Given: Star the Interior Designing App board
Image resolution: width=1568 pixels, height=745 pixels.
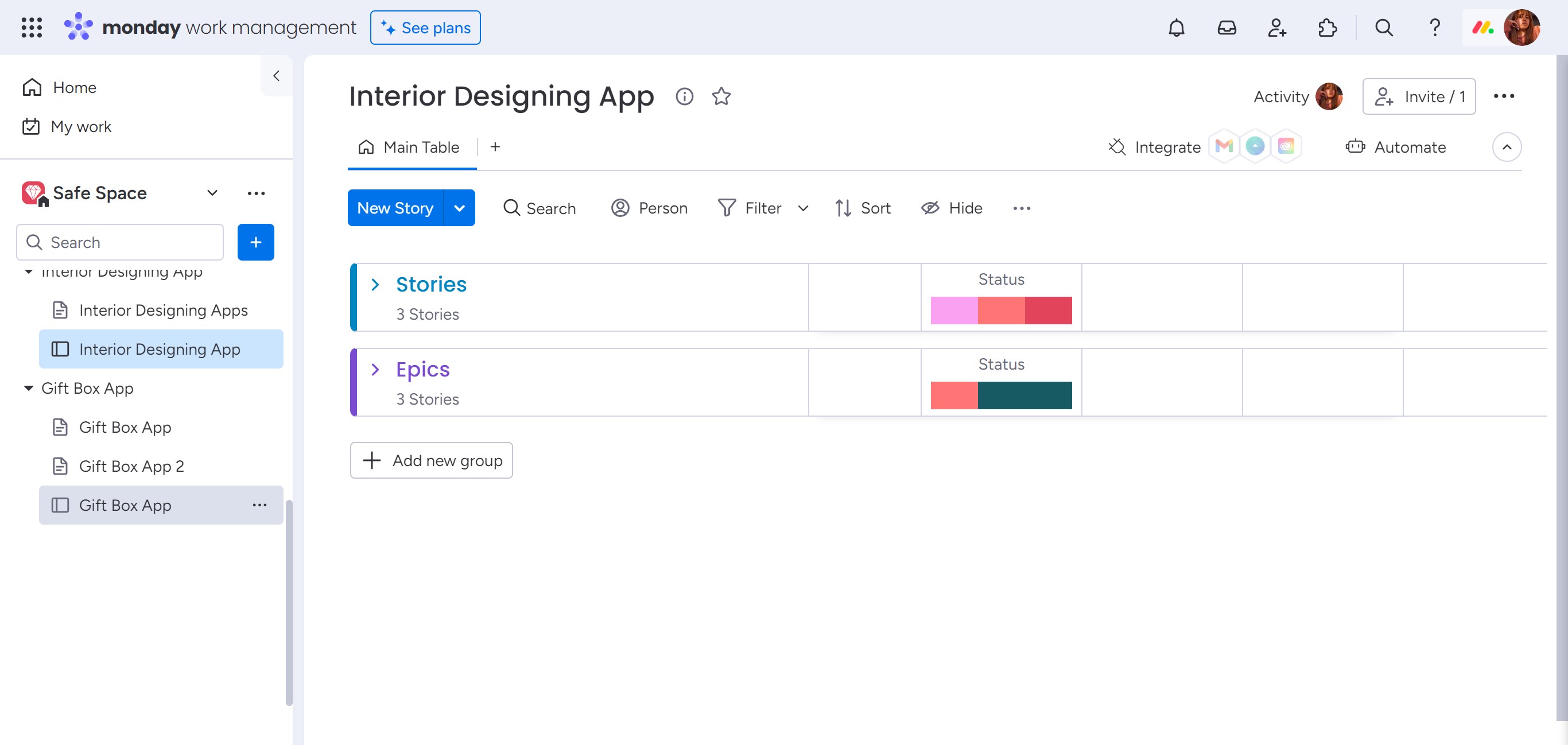Looking at the screenshot, I should coord(721,96).
